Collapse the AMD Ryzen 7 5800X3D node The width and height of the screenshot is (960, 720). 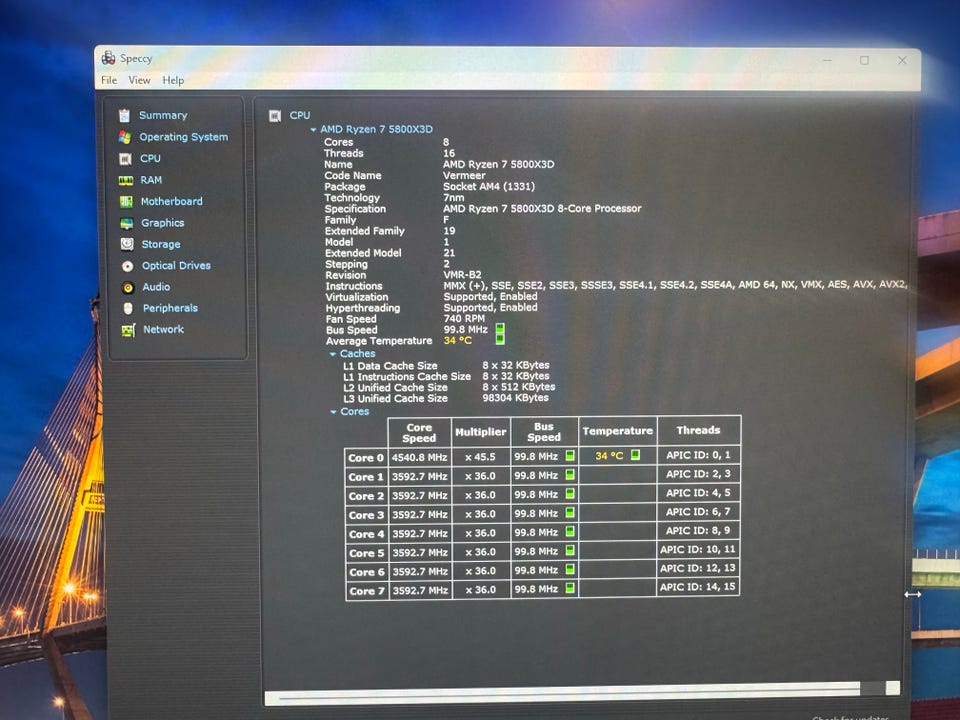[x=313, y=130]
